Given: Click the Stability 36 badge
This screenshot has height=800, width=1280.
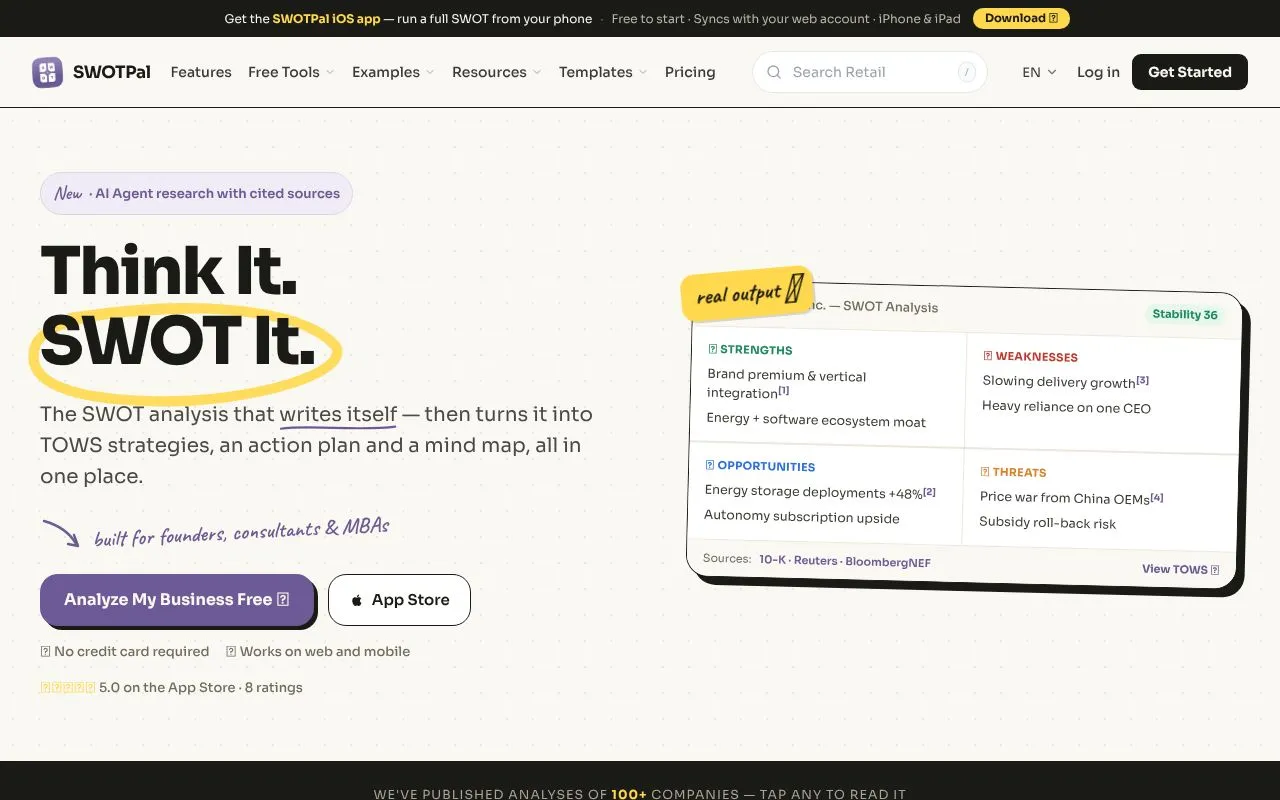Looking at the screenshot, I should coord(1185,314).
